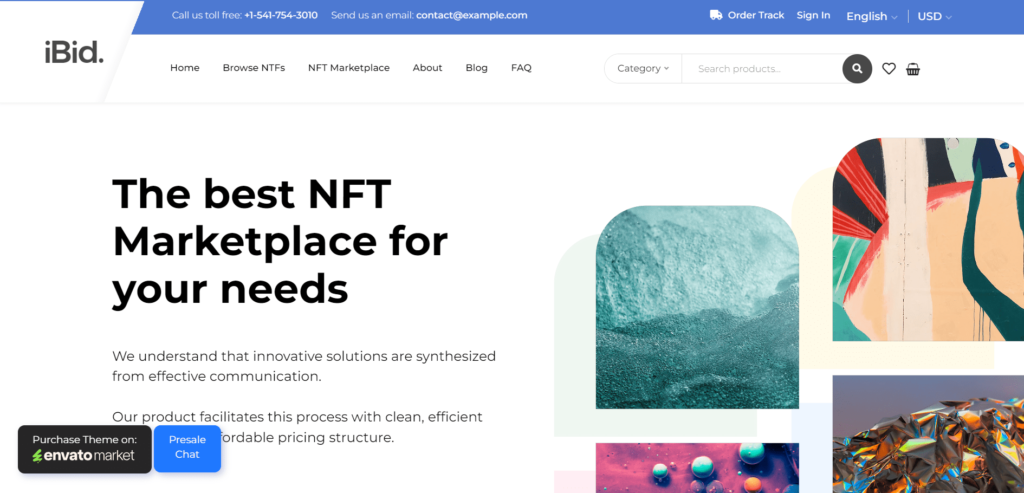Open the English language dropdown

[x=871, y=16]
